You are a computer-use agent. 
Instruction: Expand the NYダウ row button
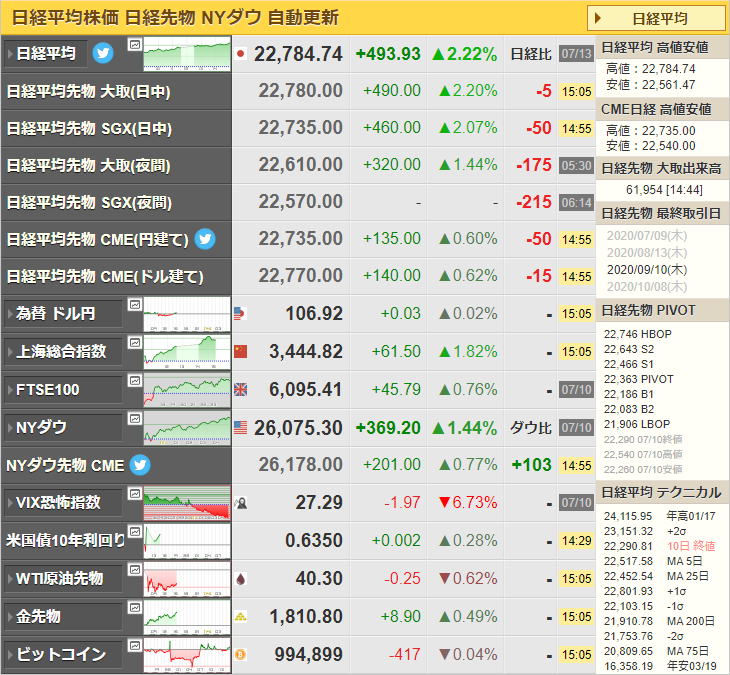tap(63, 428)
